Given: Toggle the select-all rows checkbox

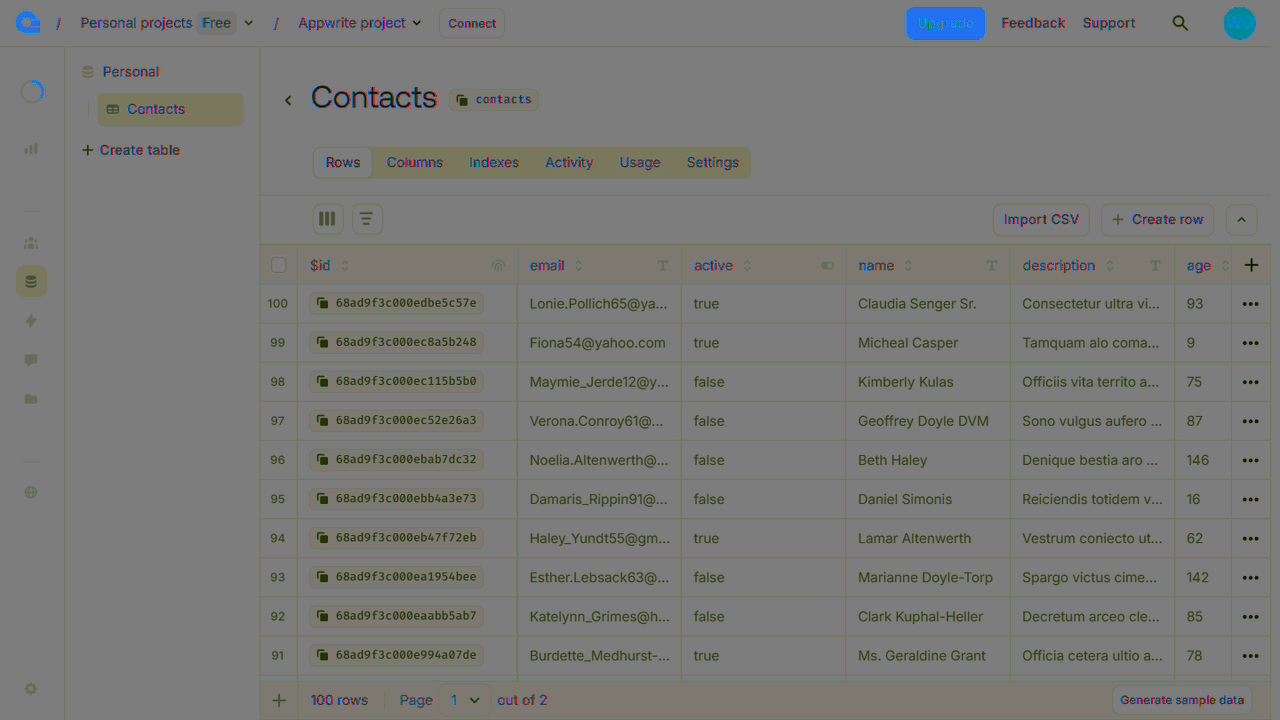Looking at the screenshot, I should pyautogui.click(x=278, y=265).
